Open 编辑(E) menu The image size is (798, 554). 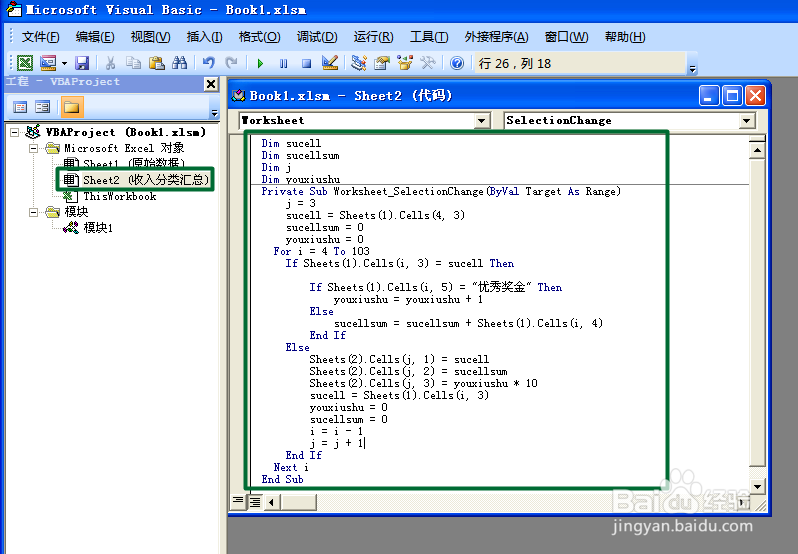[95, 37]
